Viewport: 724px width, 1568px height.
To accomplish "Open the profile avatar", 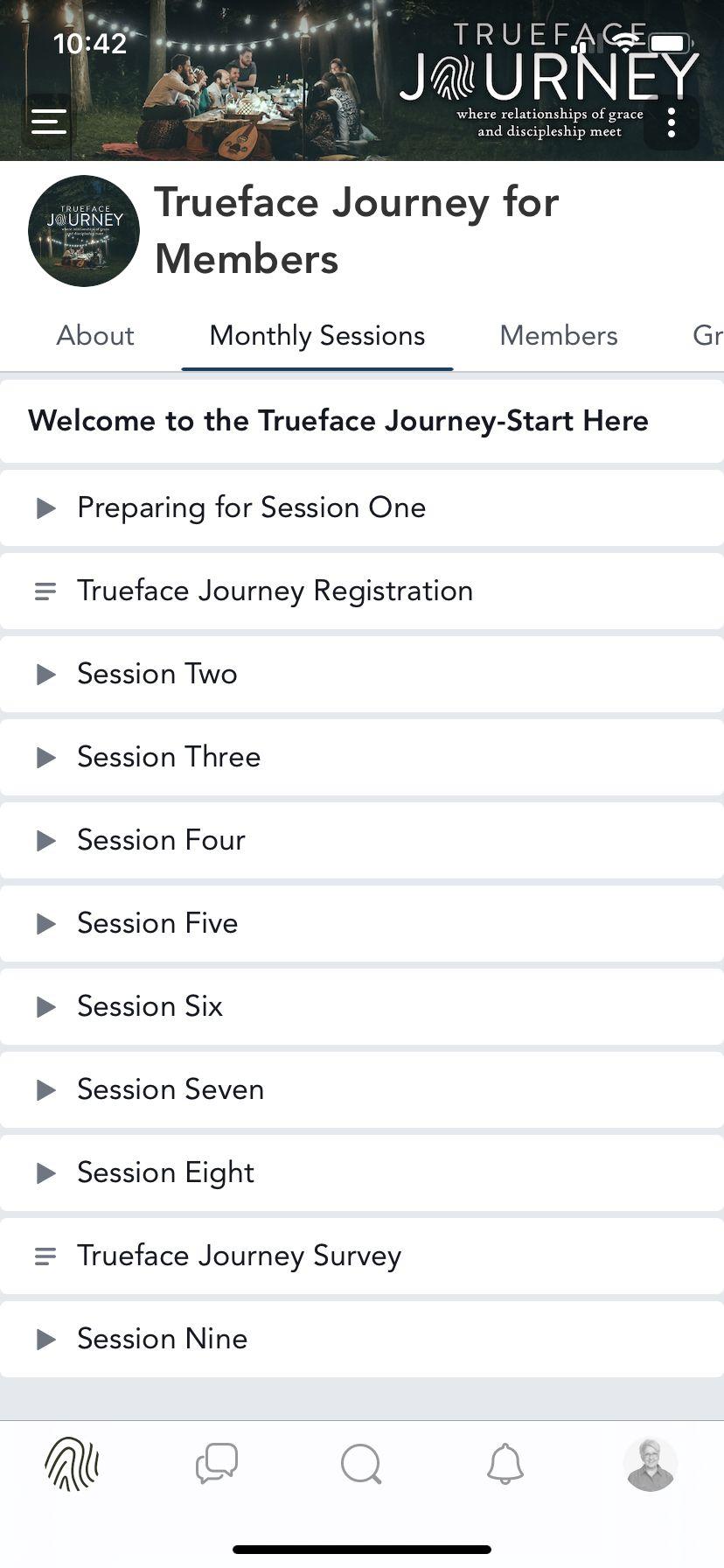I will pyautogui.click(x=651, y=1463).
